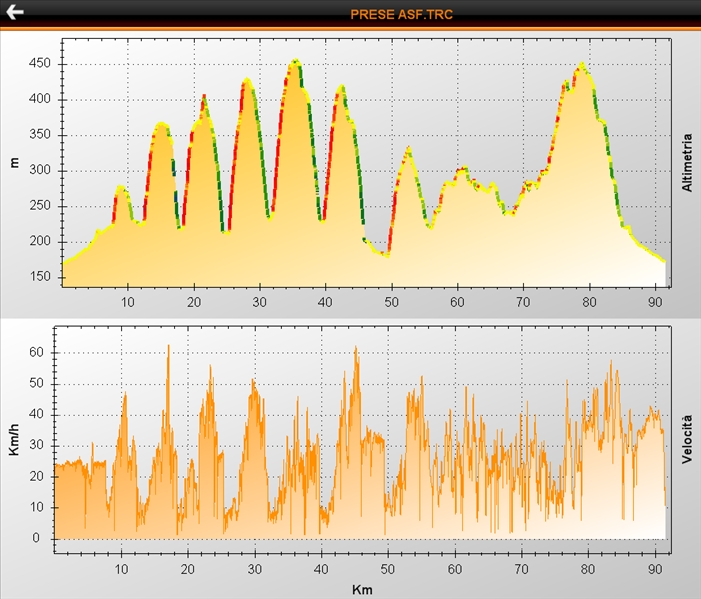Click the highest elevation peak near km 35
This screenshot has height=599, width=701.
coord(295,60)
